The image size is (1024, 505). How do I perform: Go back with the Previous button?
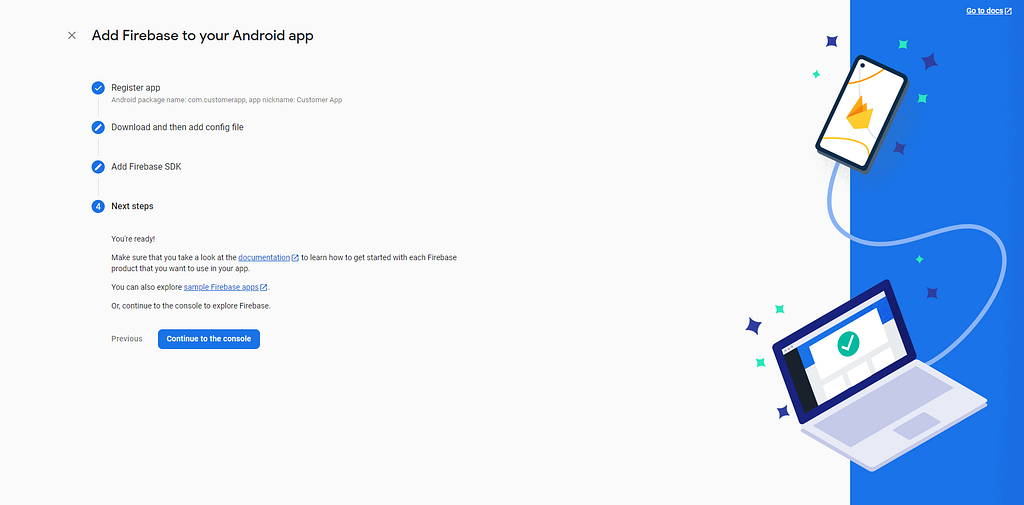[x=127, y=339]
